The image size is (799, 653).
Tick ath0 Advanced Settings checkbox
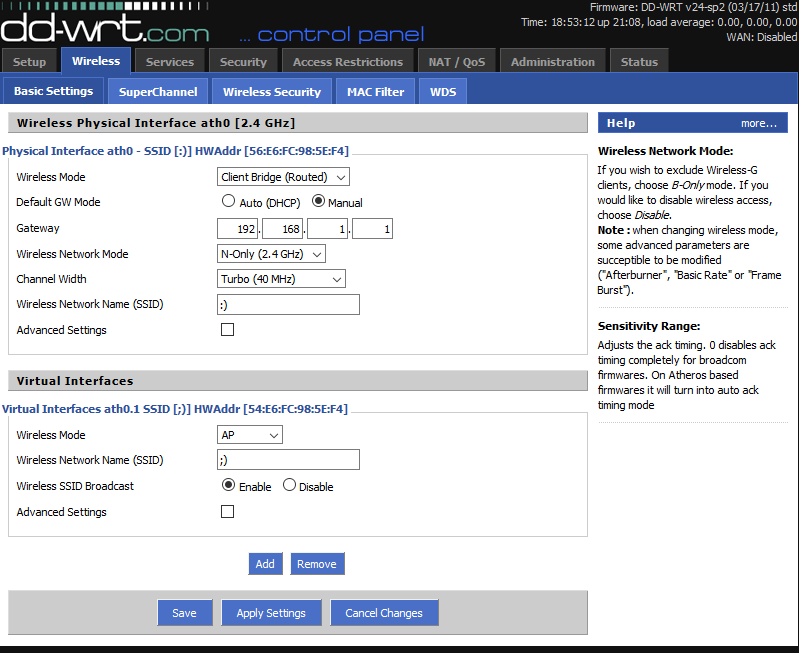point(227,330)
